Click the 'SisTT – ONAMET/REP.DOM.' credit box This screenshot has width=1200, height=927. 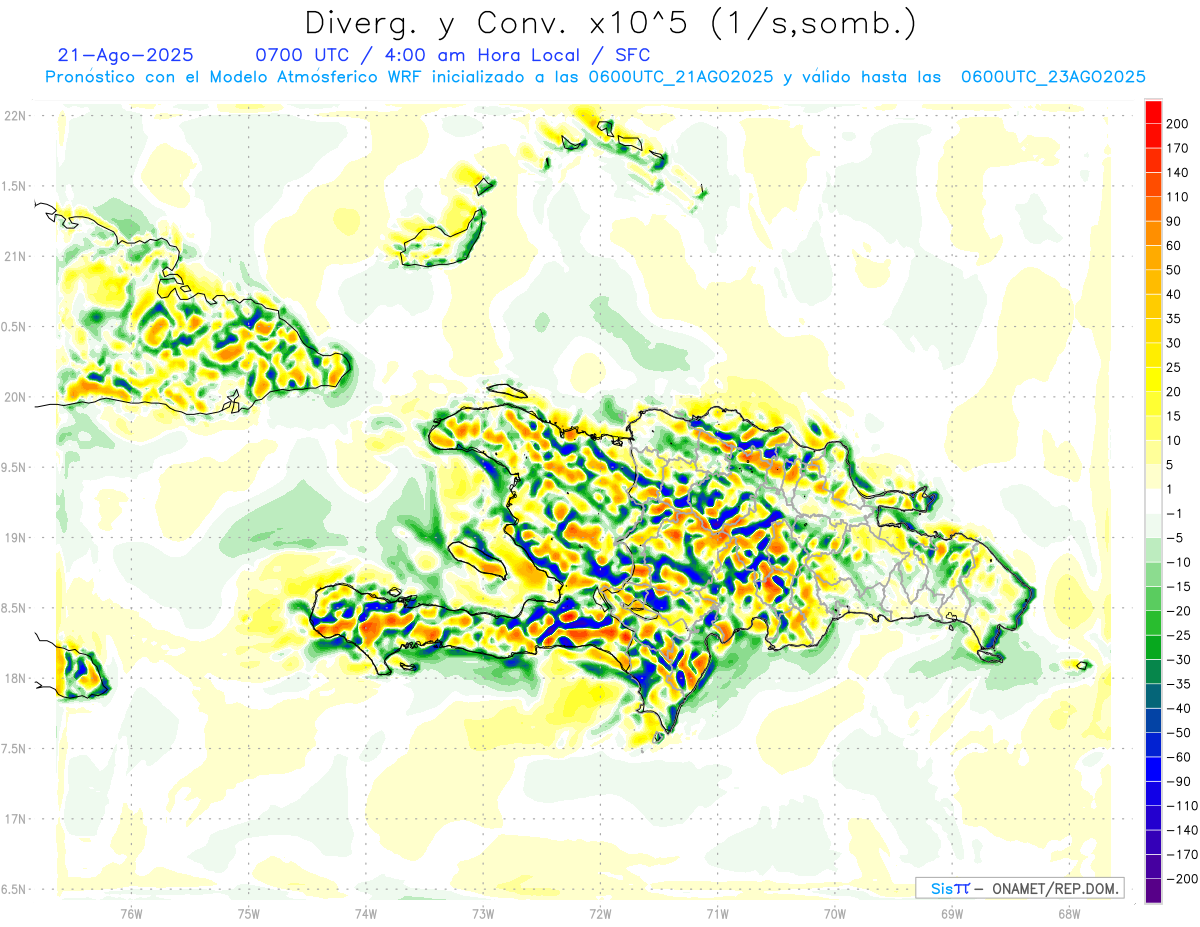1019,888
